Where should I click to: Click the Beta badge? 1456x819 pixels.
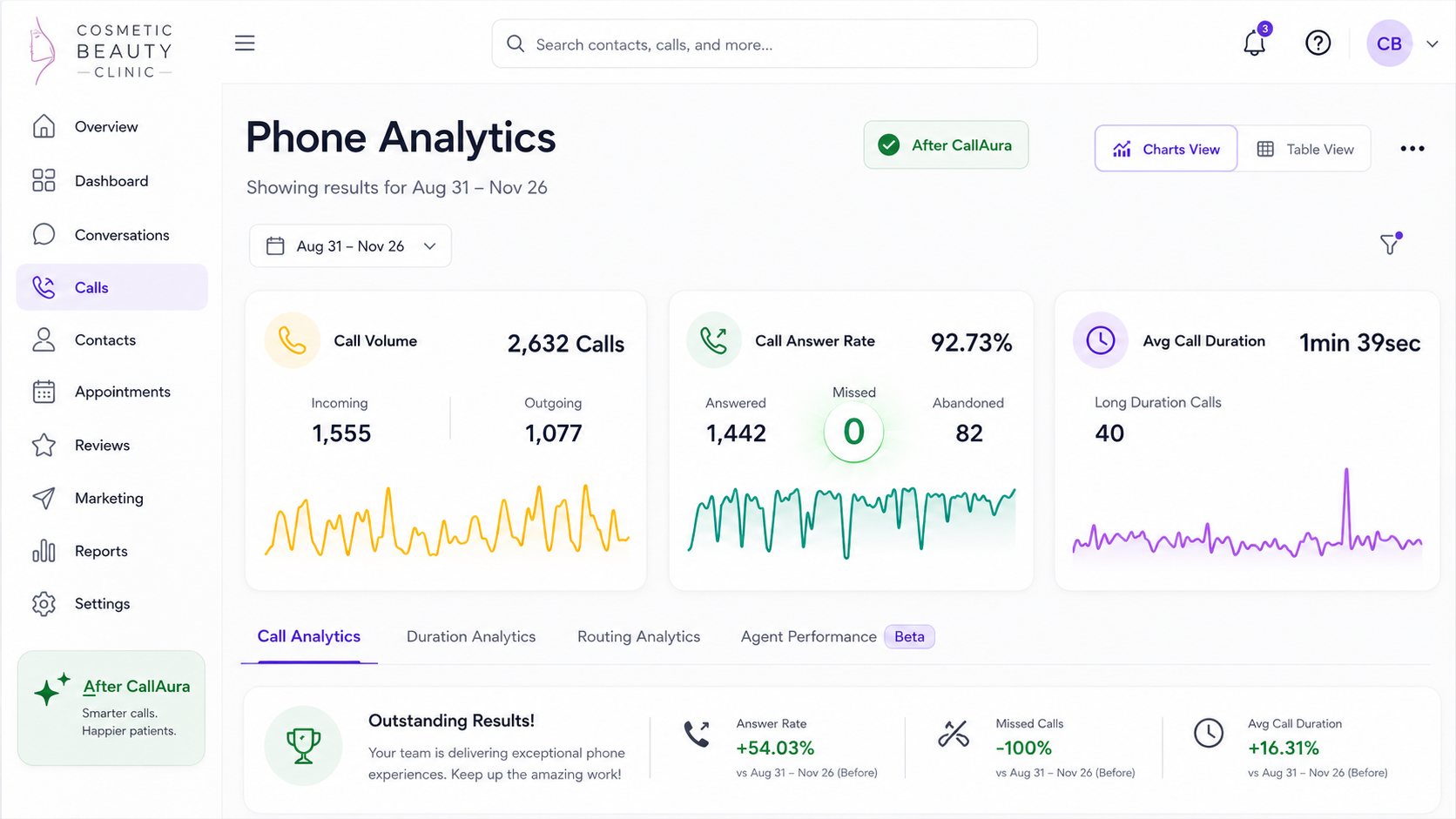pyautogui.click(x=909, y=637)
